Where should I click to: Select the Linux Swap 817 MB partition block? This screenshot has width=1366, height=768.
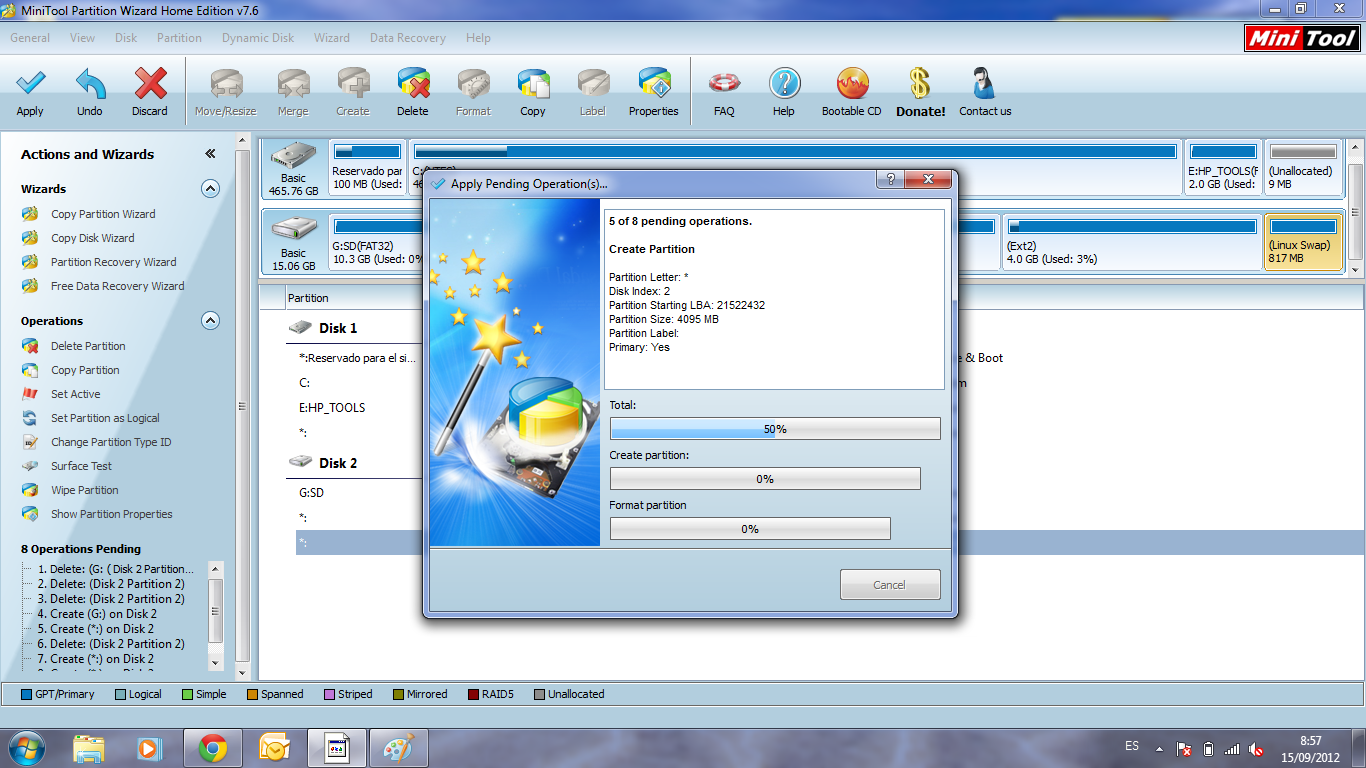pos(1303,242)
